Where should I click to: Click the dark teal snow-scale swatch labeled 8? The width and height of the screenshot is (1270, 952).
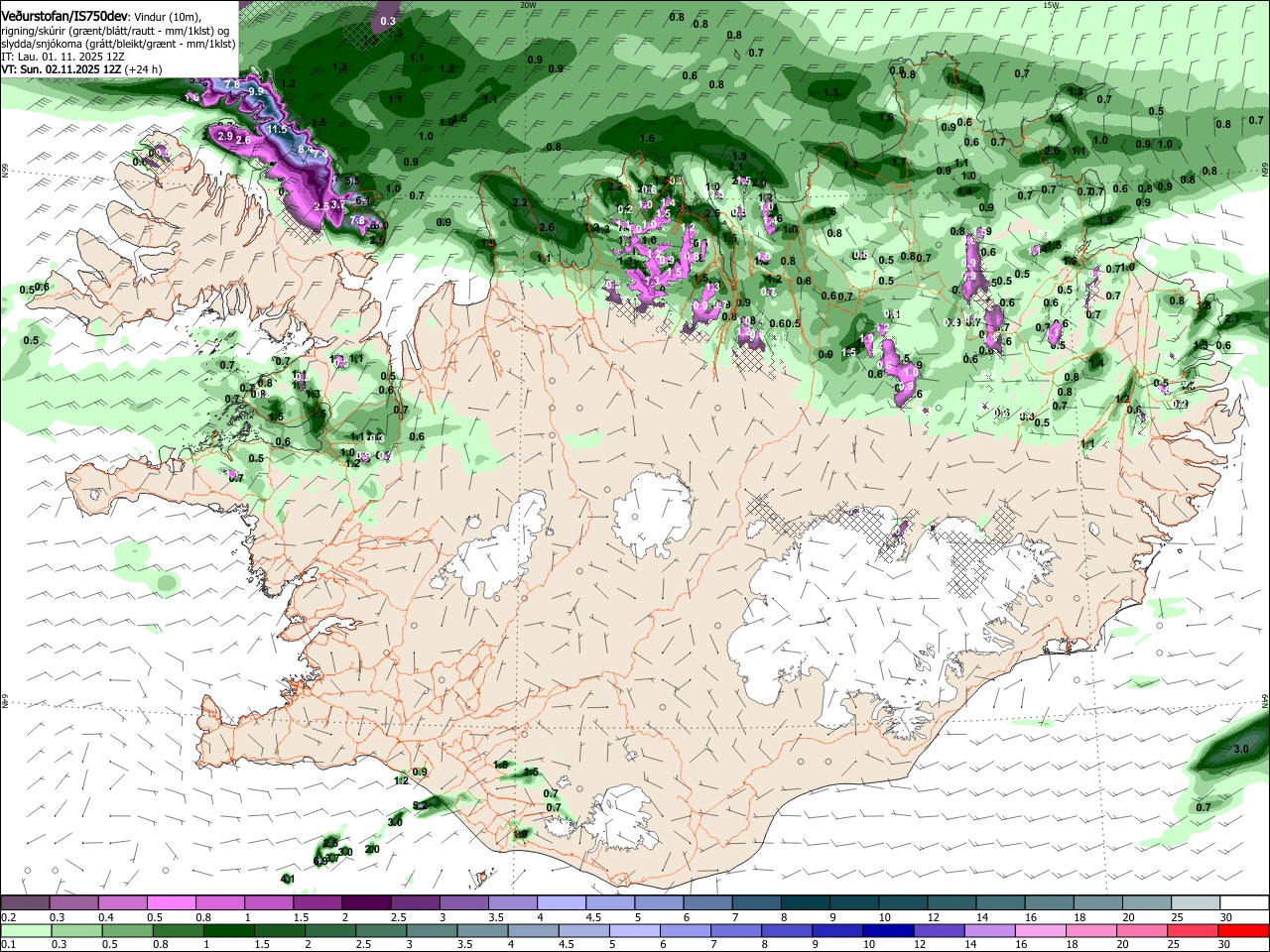[x=807, y=902]
